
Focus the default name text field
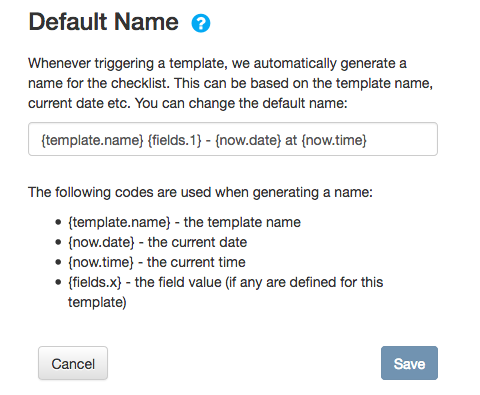tap(233, 139)
